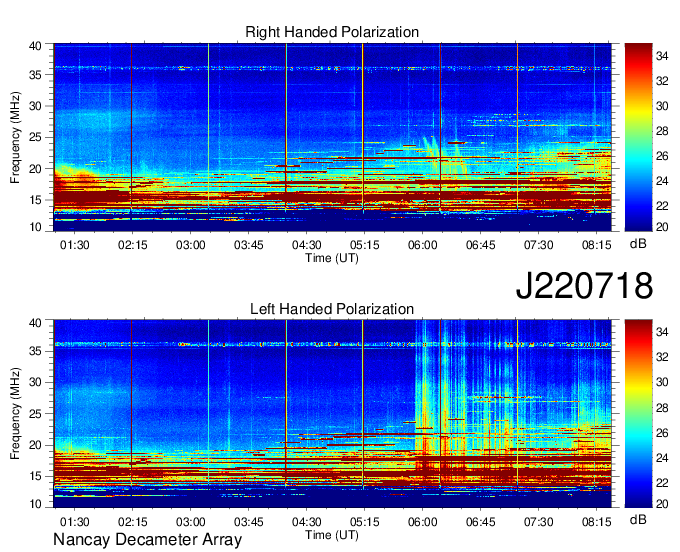680x552 pixels.
Task: Click the 07:30 time tick under the Right Handed plot
Action: (539, 245)
